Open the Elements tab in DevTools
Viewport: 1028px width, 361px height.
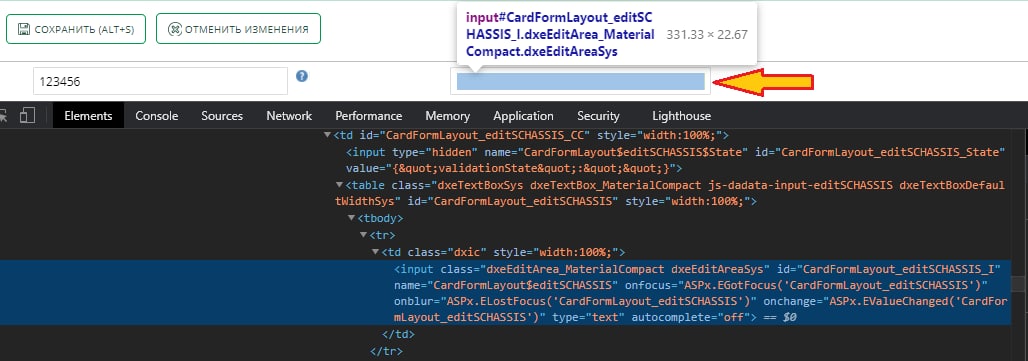(89, 116)
